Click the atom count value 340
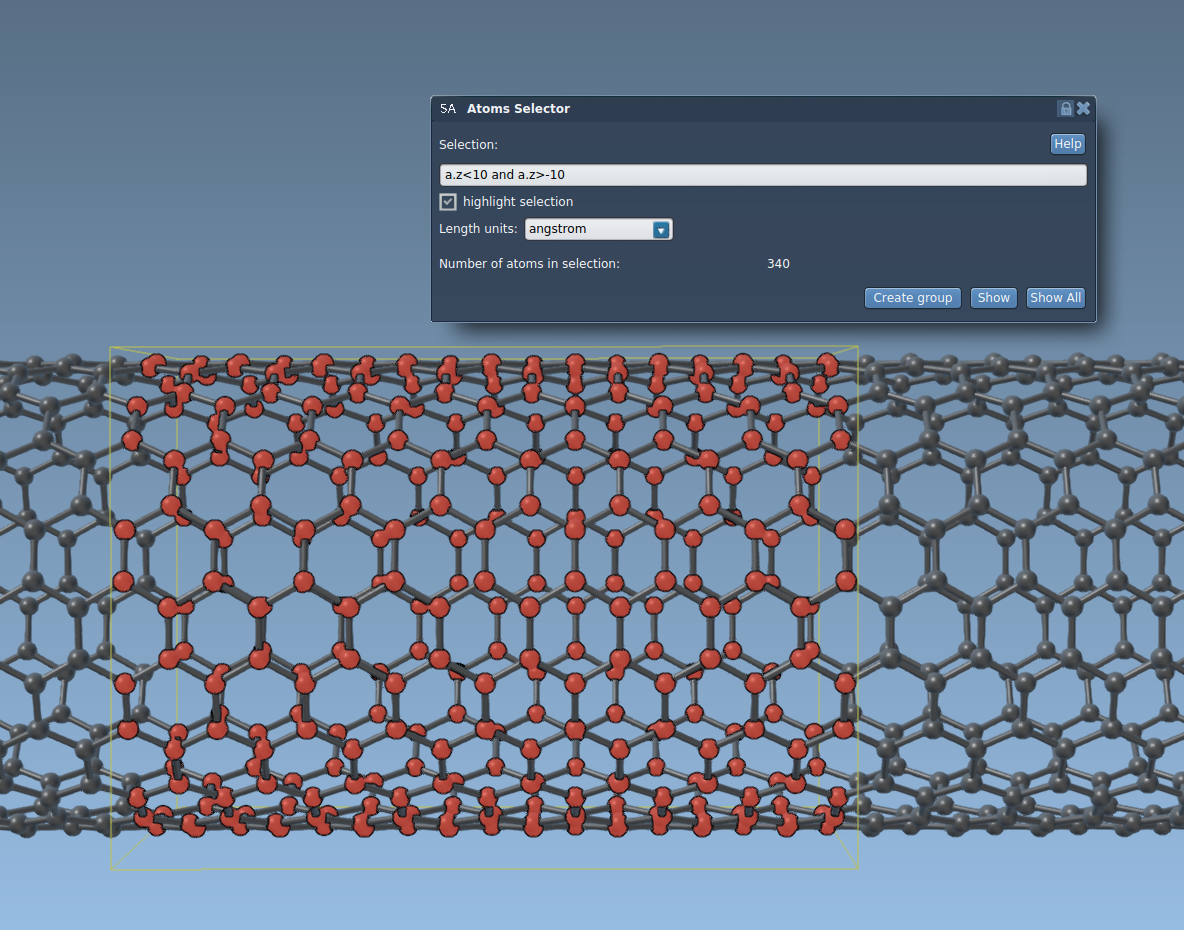This screenshot has width=1184, height=930. coord(778,264)
